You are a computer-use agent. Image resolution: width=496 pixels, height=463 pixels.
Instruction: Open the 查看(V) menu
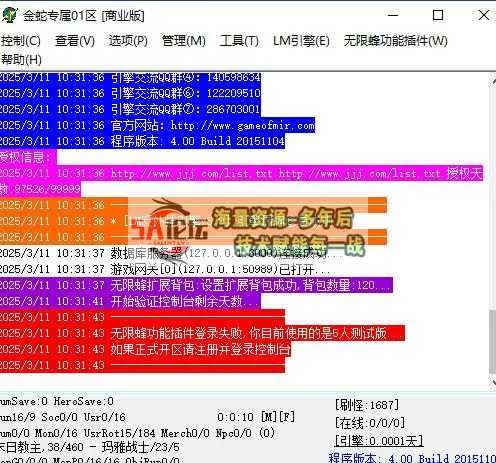(x=75, y=41)
